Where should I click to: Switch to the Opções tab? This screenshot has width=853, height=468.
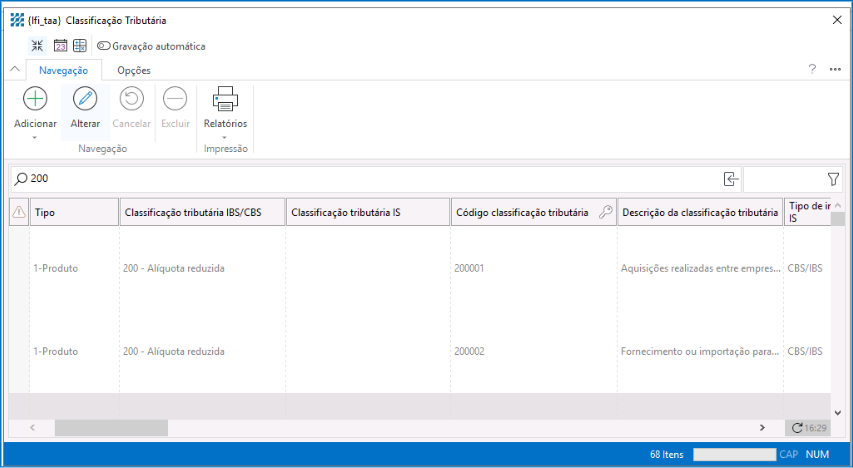point(134,70)
